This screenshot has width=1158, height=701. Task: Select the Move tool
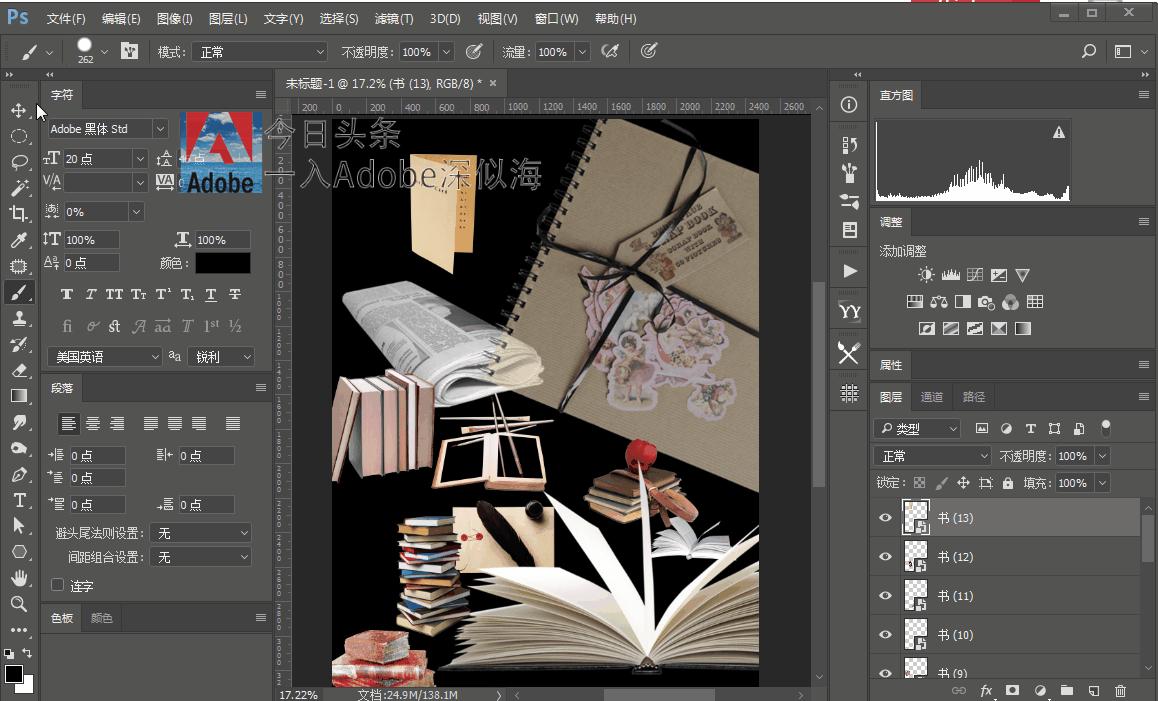18,110
